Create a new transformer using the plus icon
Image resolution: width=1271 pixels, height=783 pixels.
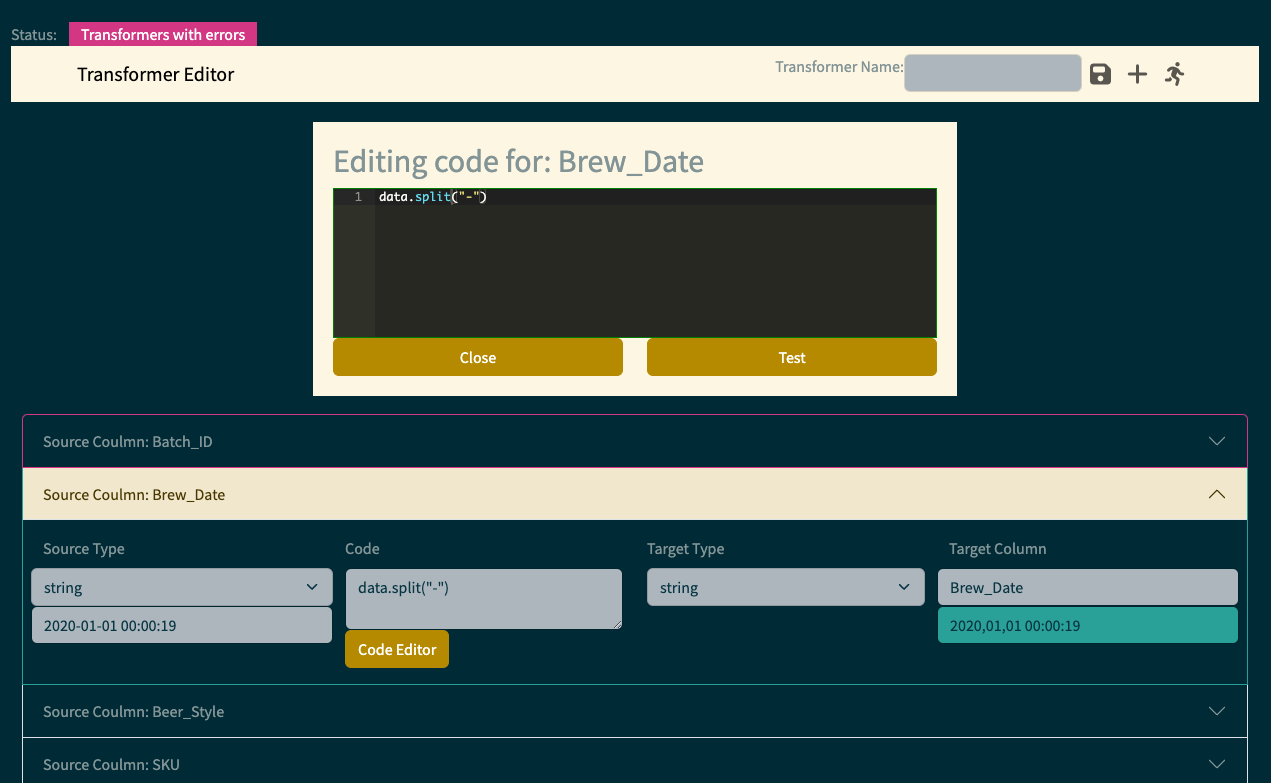tap(1137, 73)
